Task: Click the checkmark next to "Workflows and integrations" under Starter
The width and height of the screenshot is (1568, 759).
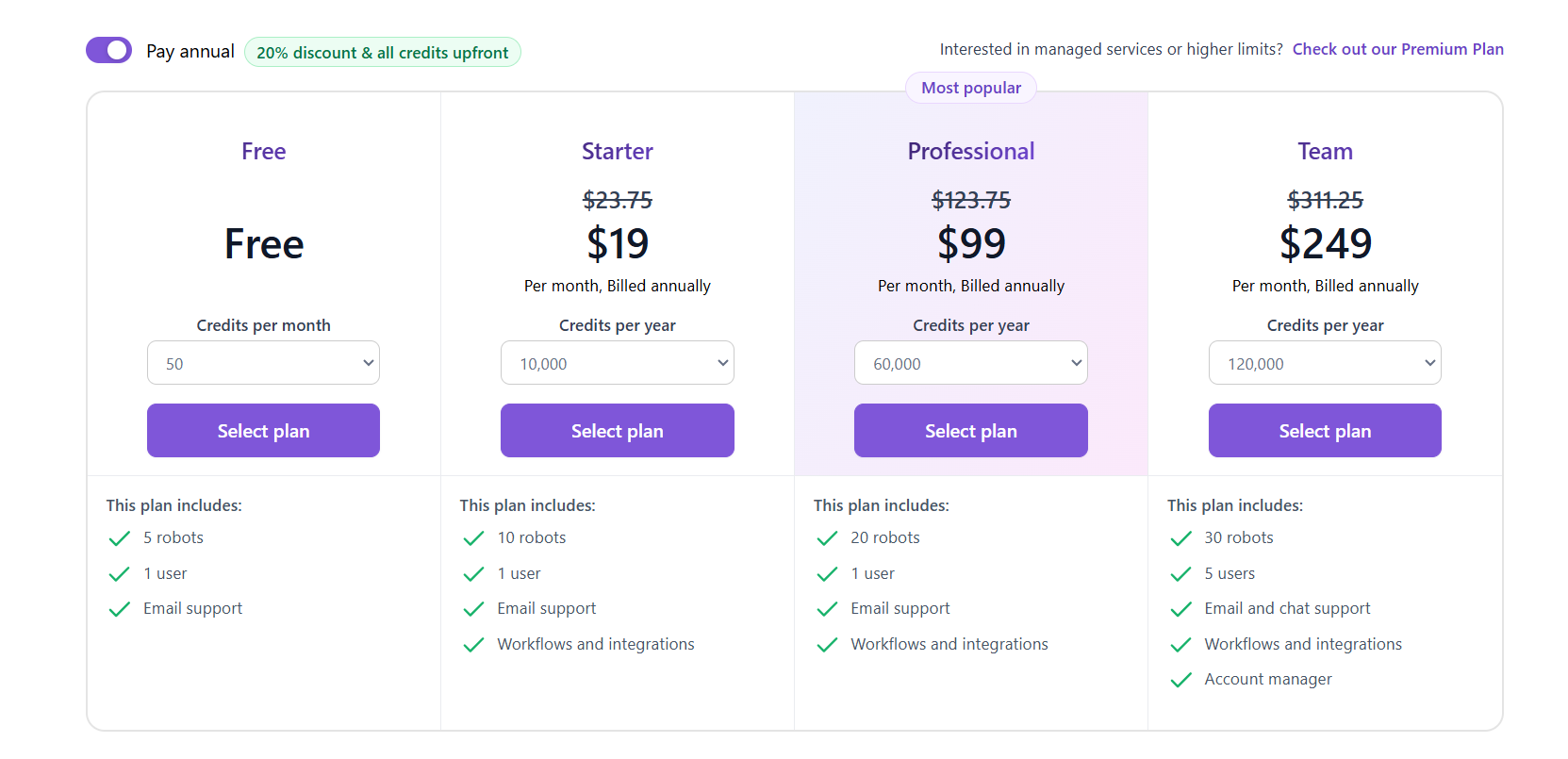Action: (x=472, y=644)
